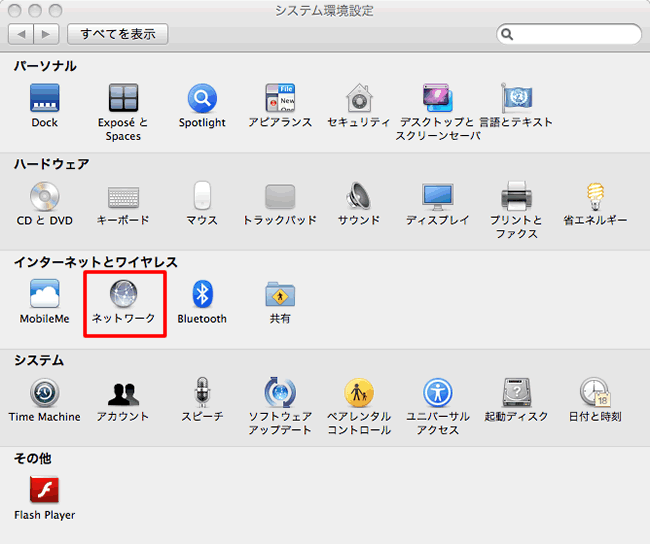Click the システム section heading
The width and height of the screenshot is (650, 544).
pos(39,360)
